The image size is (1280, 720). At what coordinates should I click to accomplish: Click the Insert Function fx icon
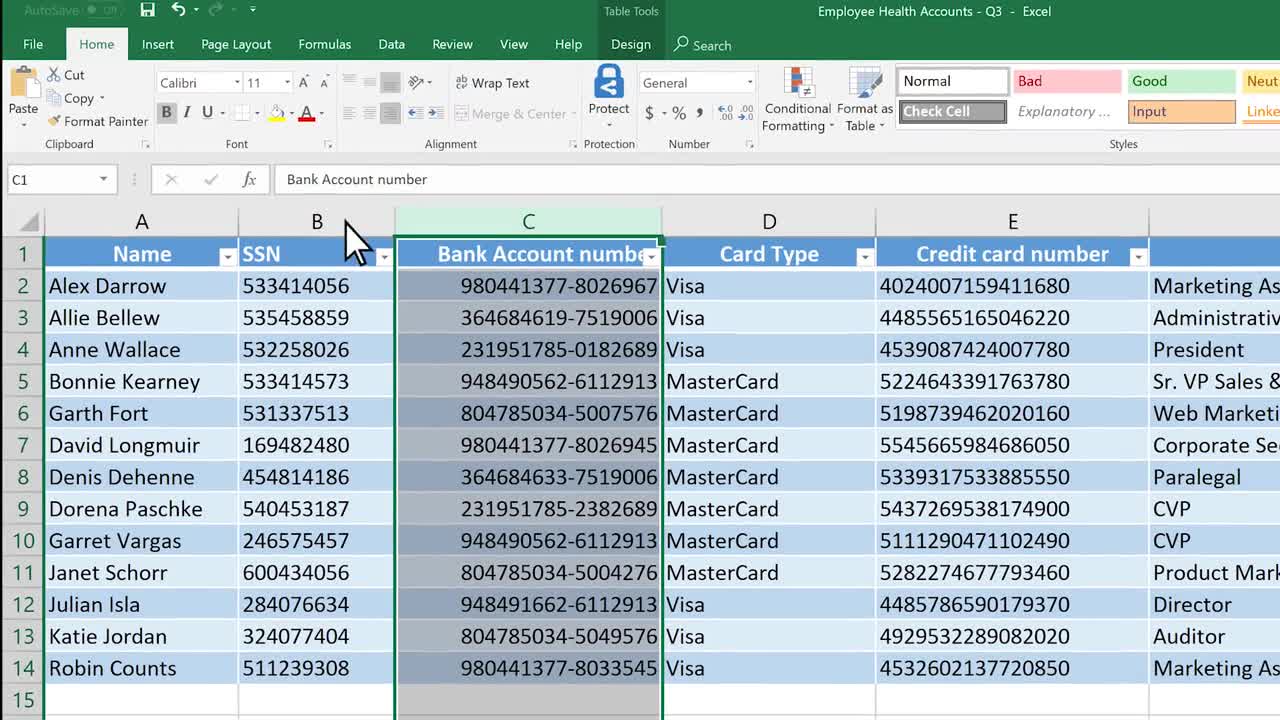tap(249, 180)
